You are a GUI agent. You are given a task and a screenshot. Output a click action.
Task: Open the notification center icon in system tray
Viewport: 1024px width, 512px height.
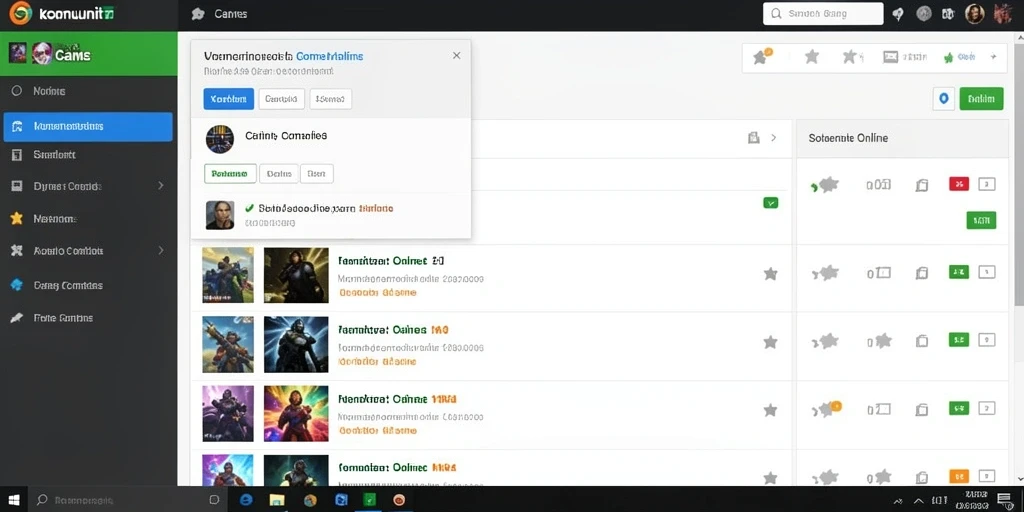point(1006,500)
